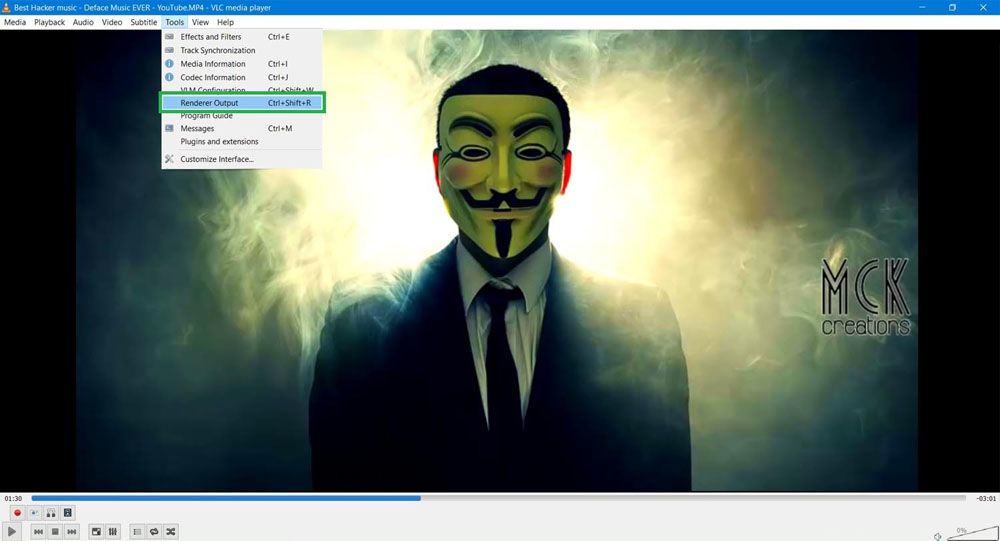
Task: Click elapsed time 01:30 label
Action: (x=13, y=498)
